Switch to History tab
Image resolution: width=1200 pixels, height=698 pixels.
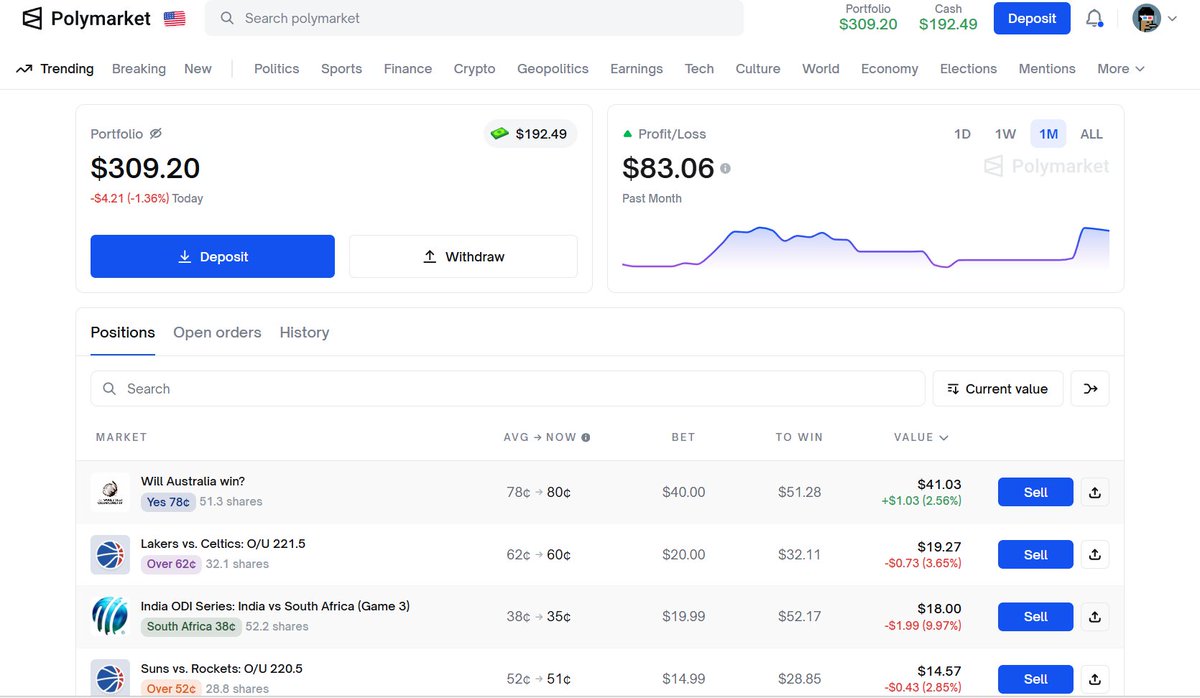tap(305, 332)
